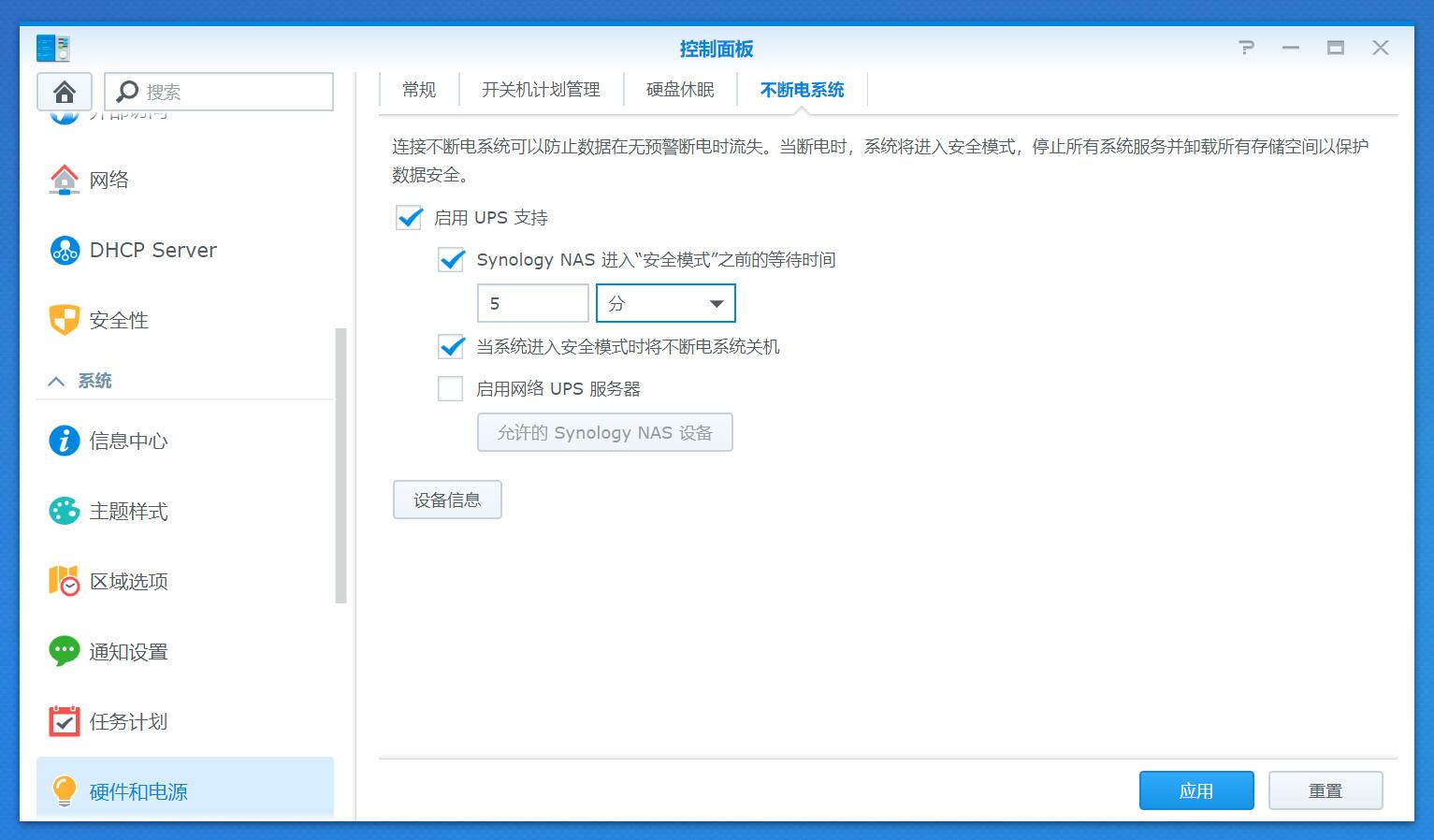Open 安全性 settings via shield icon
This screenshot has width=1434, height=840.
63,320
